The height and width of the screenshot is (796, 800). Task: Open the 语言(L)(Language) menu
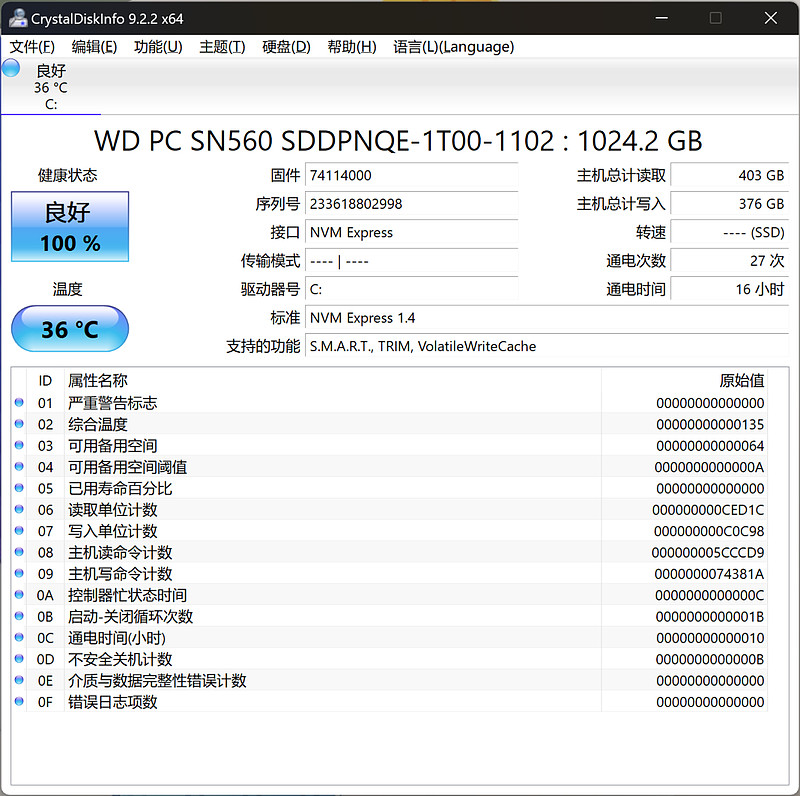pos(454,47)
